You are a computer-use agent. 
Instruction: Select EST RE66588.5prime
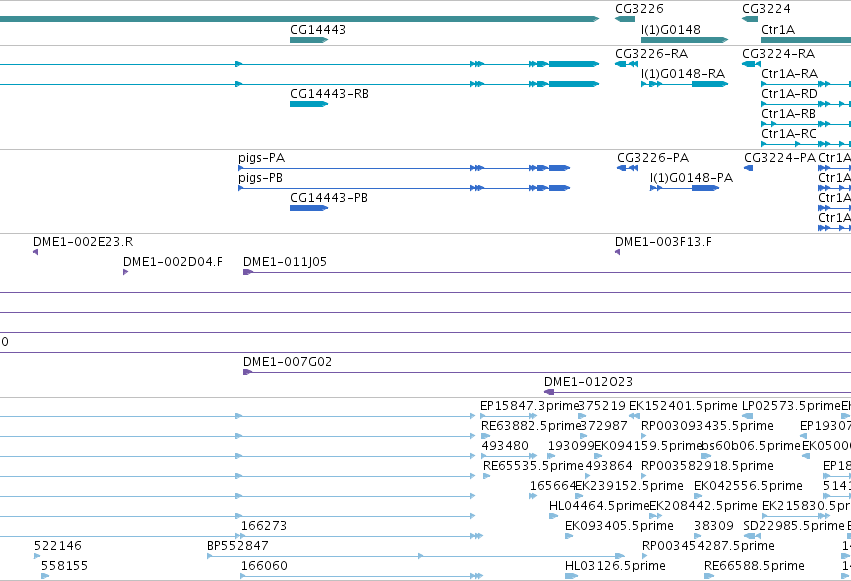point(709,576)
